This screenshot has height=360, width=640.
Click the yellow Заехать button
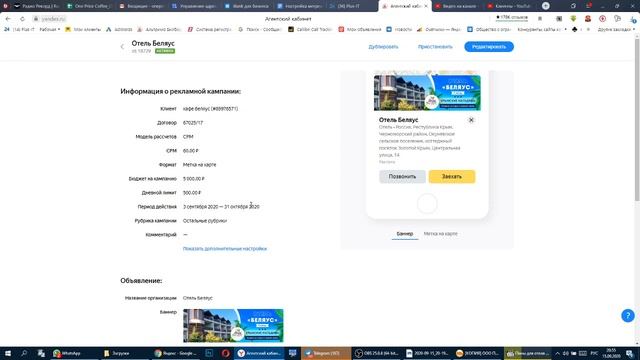pyautogui.click(x=452, y=177)
